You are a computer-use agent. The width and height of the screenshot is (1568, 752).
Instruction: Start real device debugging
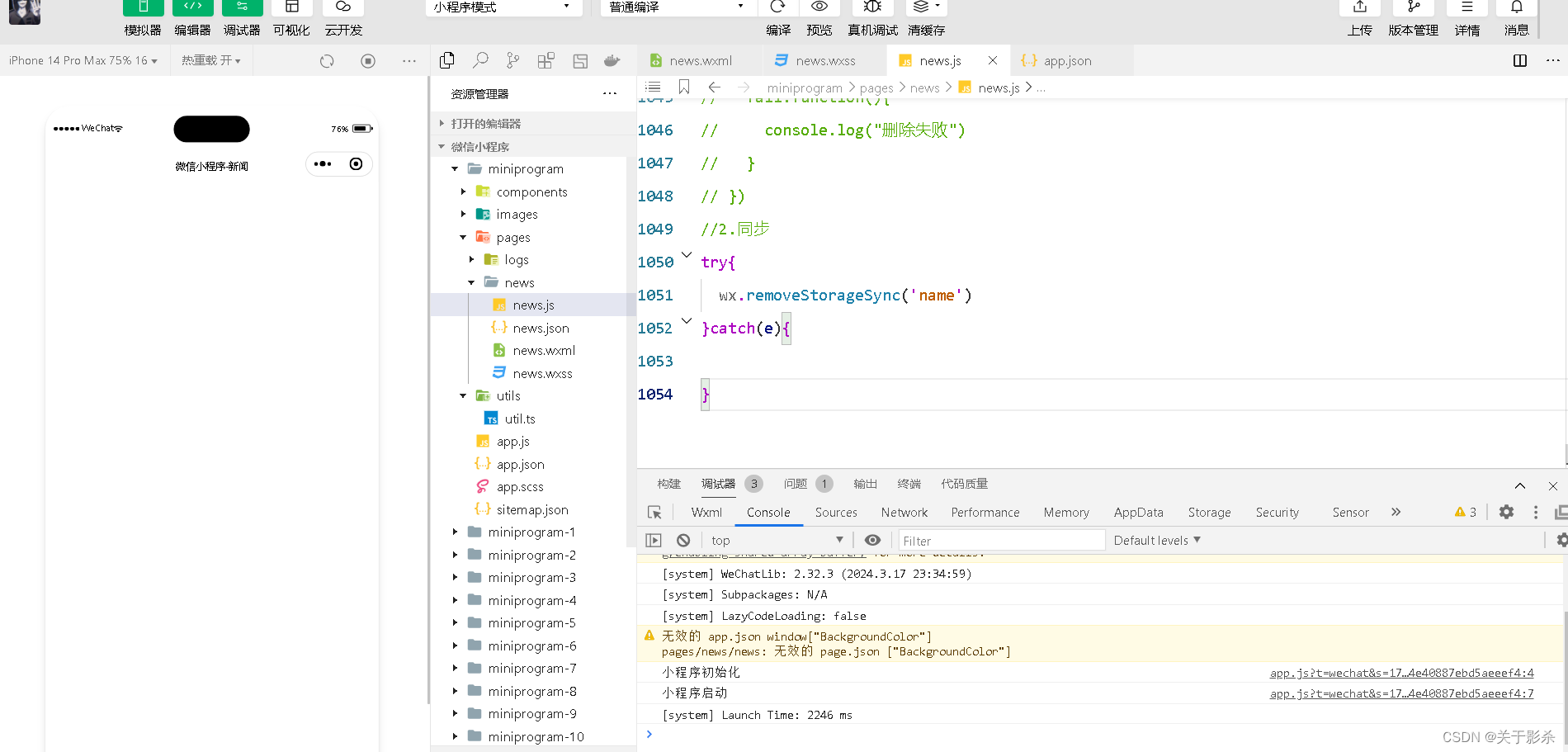pyautogui.click(x=872, y=7)
